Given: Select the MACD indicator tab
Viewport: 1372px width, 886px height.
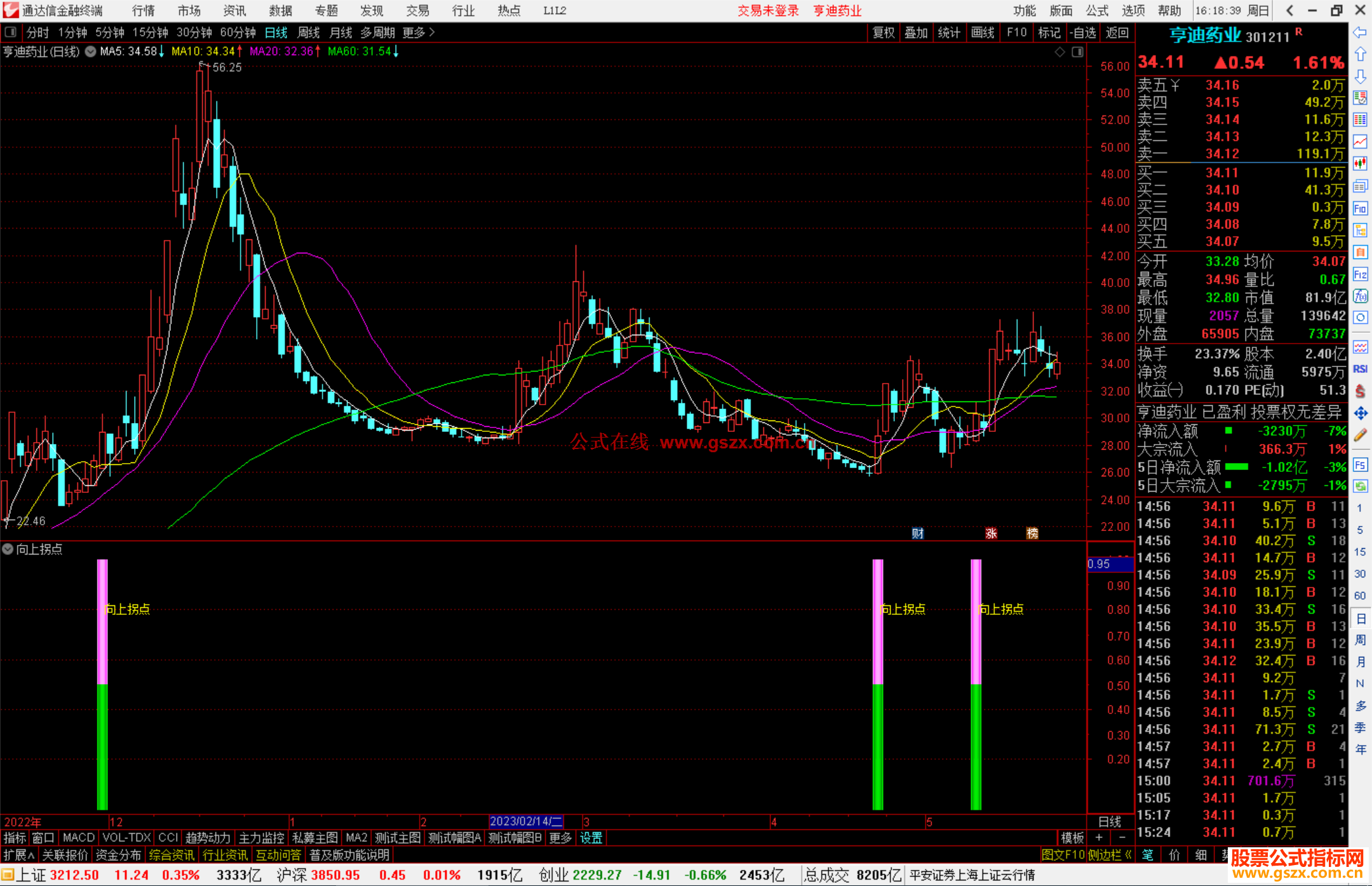Looking at the screenshot, I should tap(78, 838).
